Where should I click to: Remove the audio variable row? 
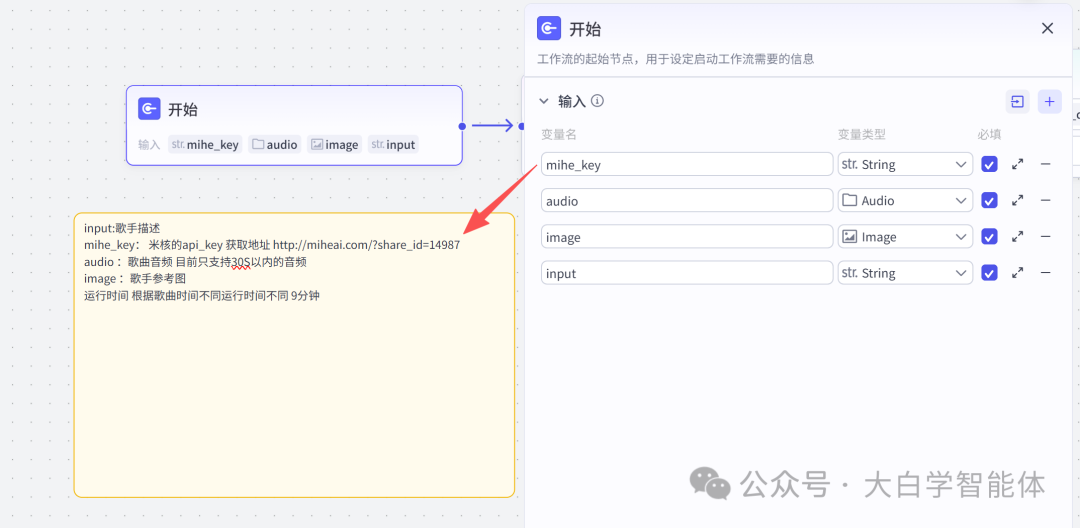pyautogui.click(x=1046, y=200)
